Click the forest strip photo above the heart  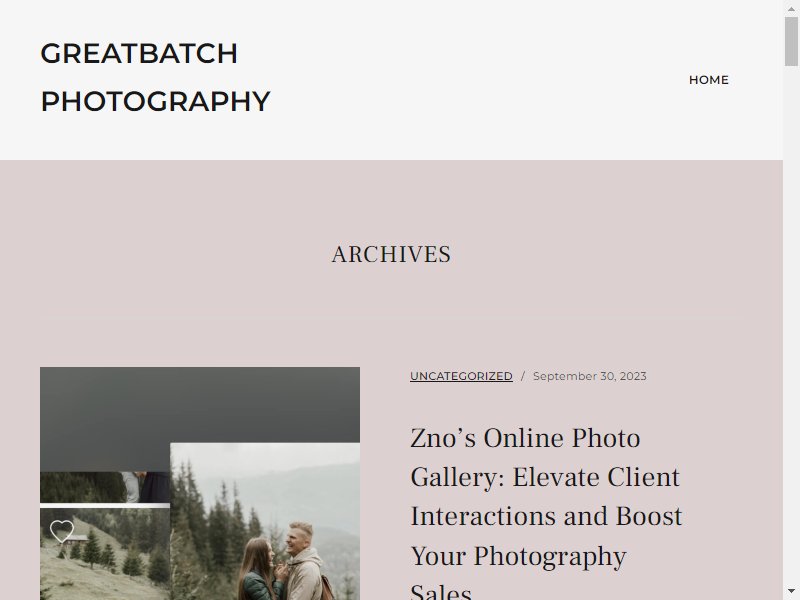tap(105, 487)
